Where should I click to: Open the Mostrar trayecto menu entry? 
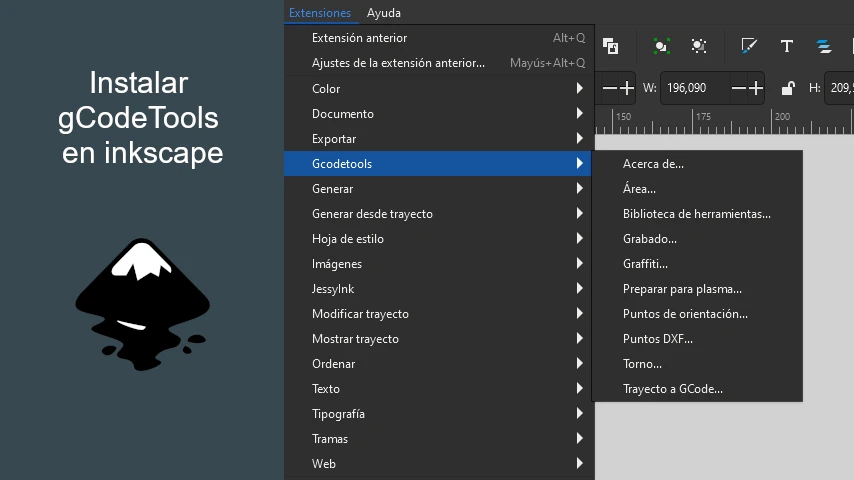(437, 339)
